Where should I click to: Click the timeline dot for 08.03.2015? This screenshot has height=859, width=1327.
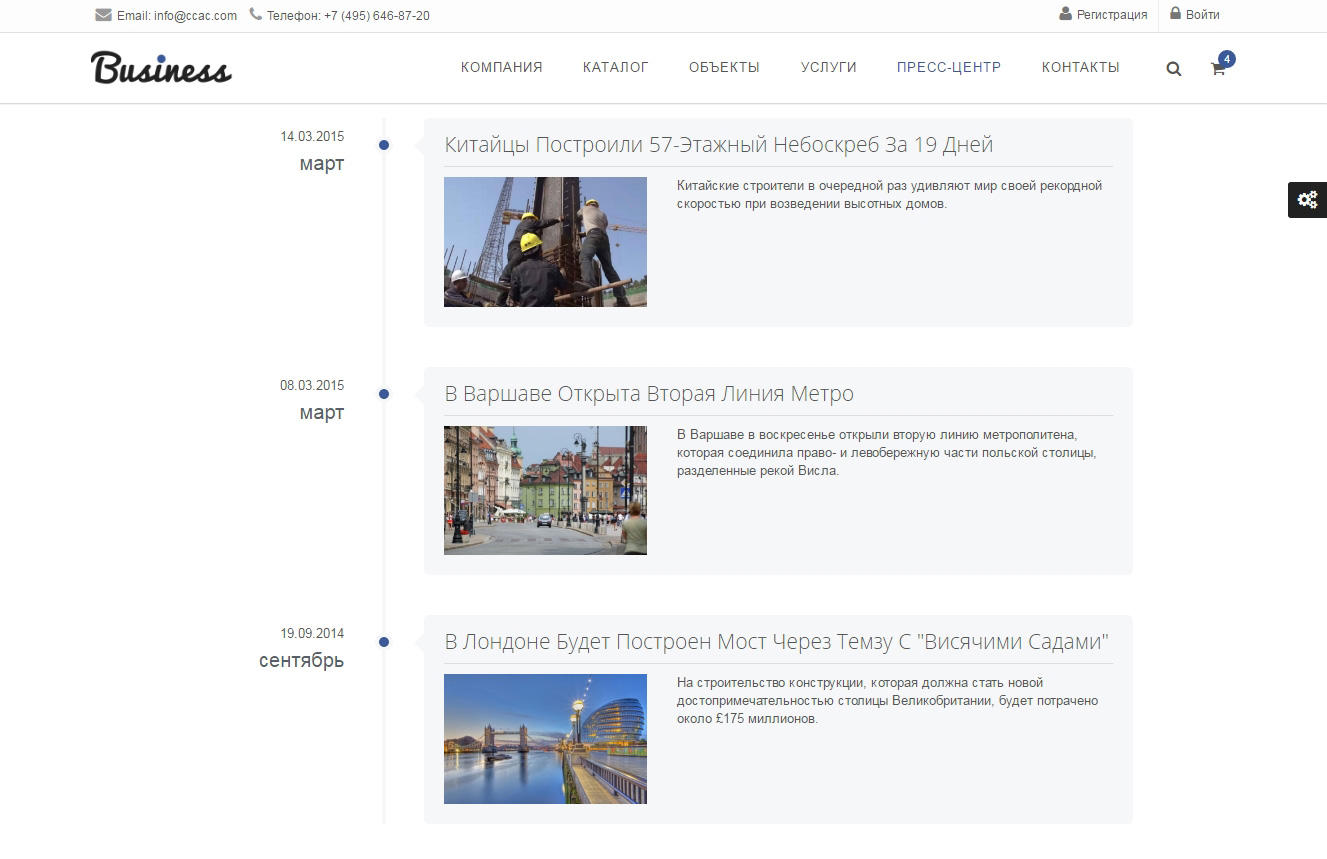click(x=384, y=394)
